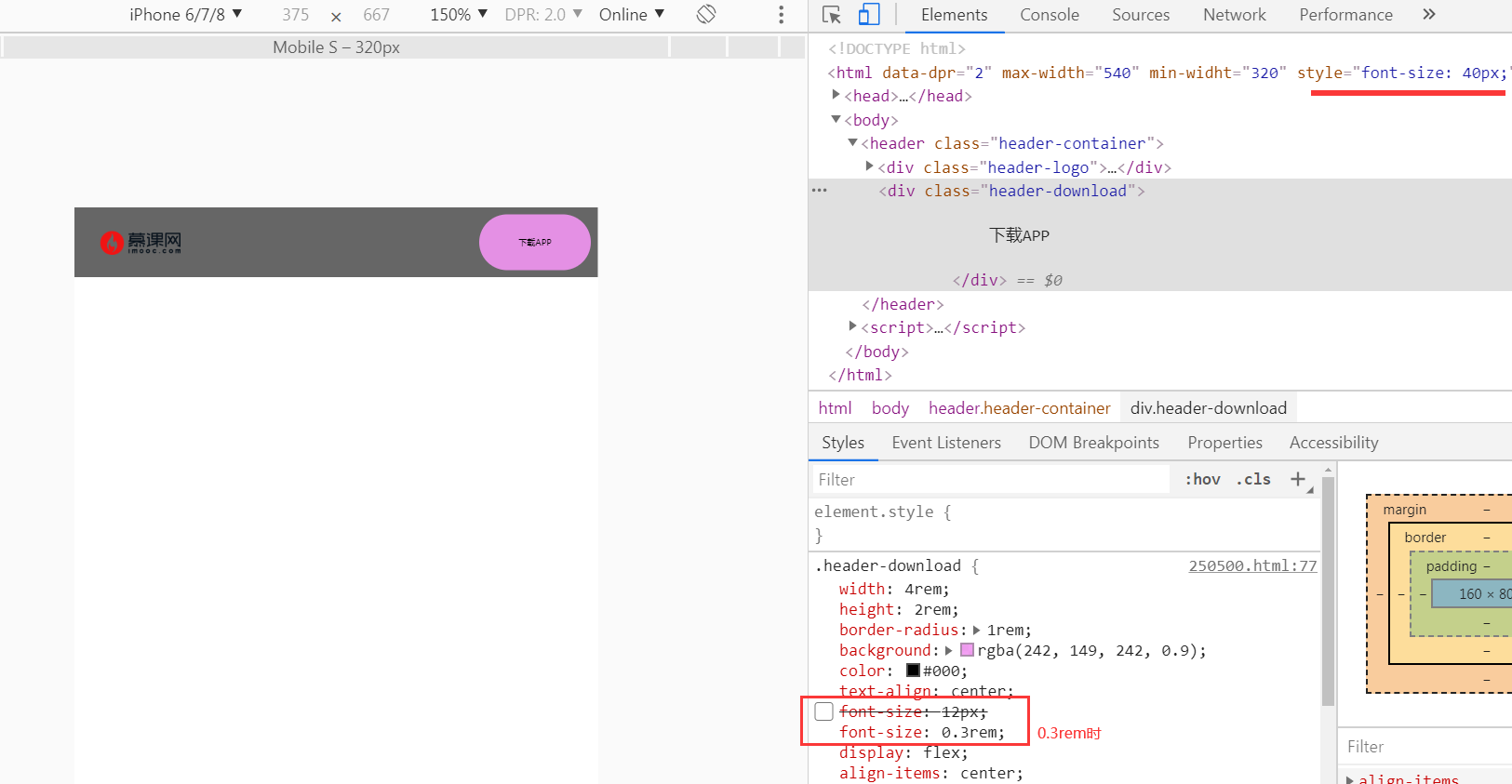Open the background color swatch picker
Image resolution: width=1512 pixels, height=784 pixels.
pyautogui.click(x=967, y=650)
